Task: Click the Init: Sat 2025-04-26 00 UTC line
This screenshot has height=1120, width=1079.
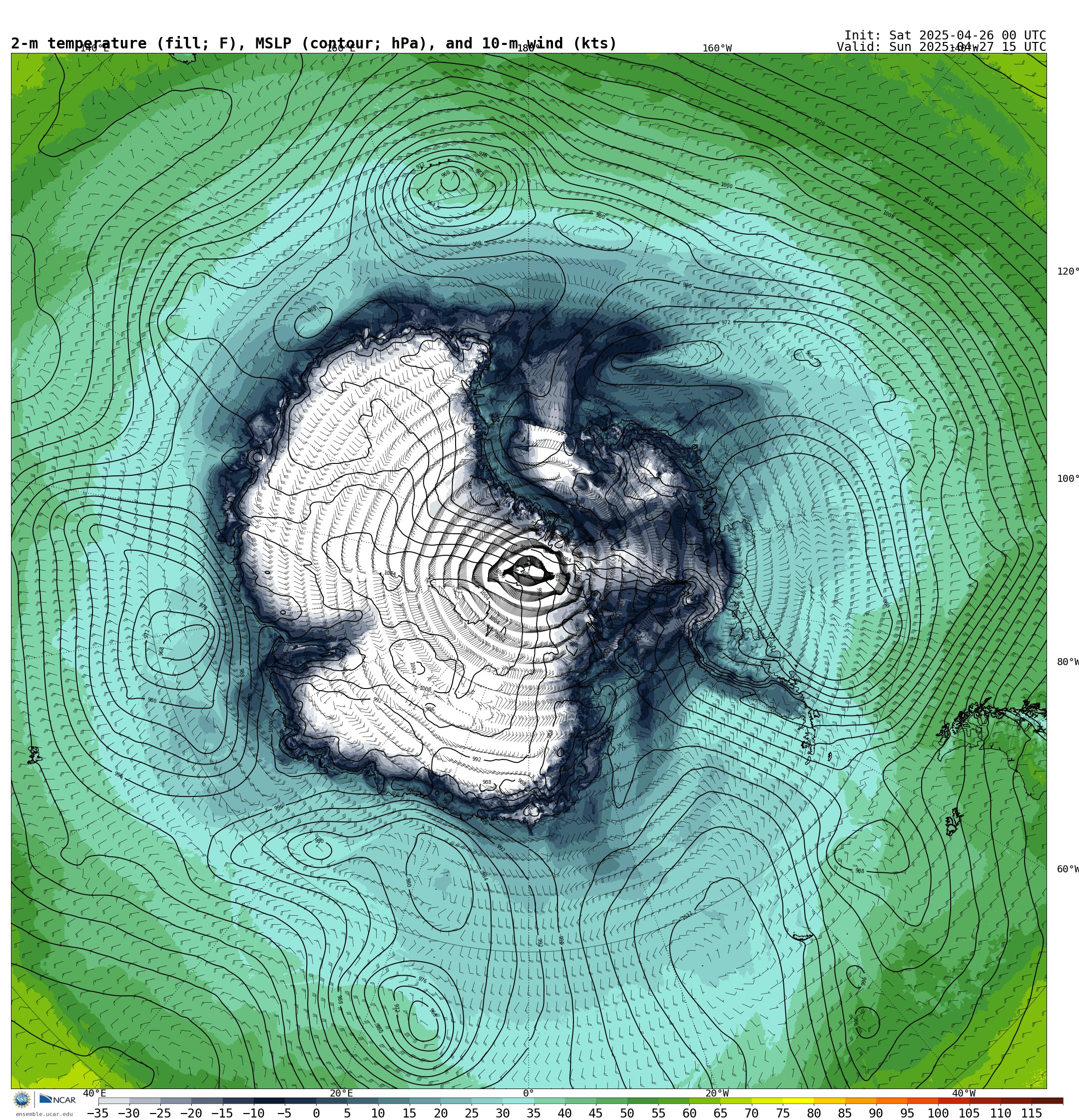Action: (x=945, y=35)
